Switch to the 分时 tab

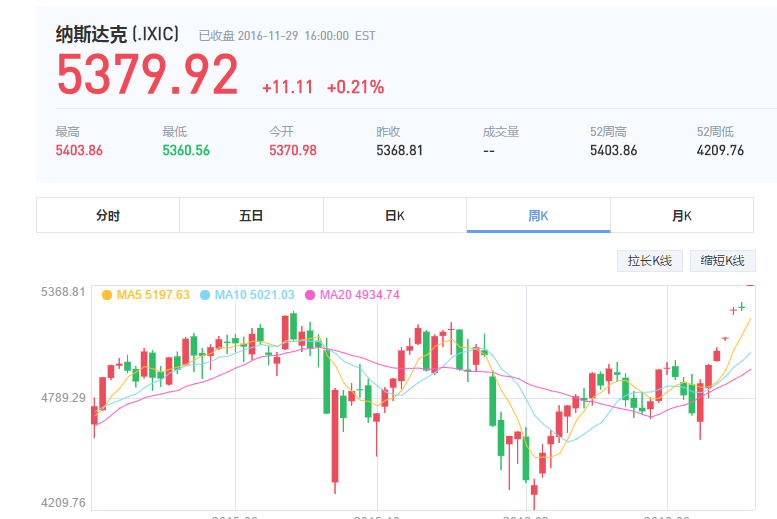[x=108, y=215]
